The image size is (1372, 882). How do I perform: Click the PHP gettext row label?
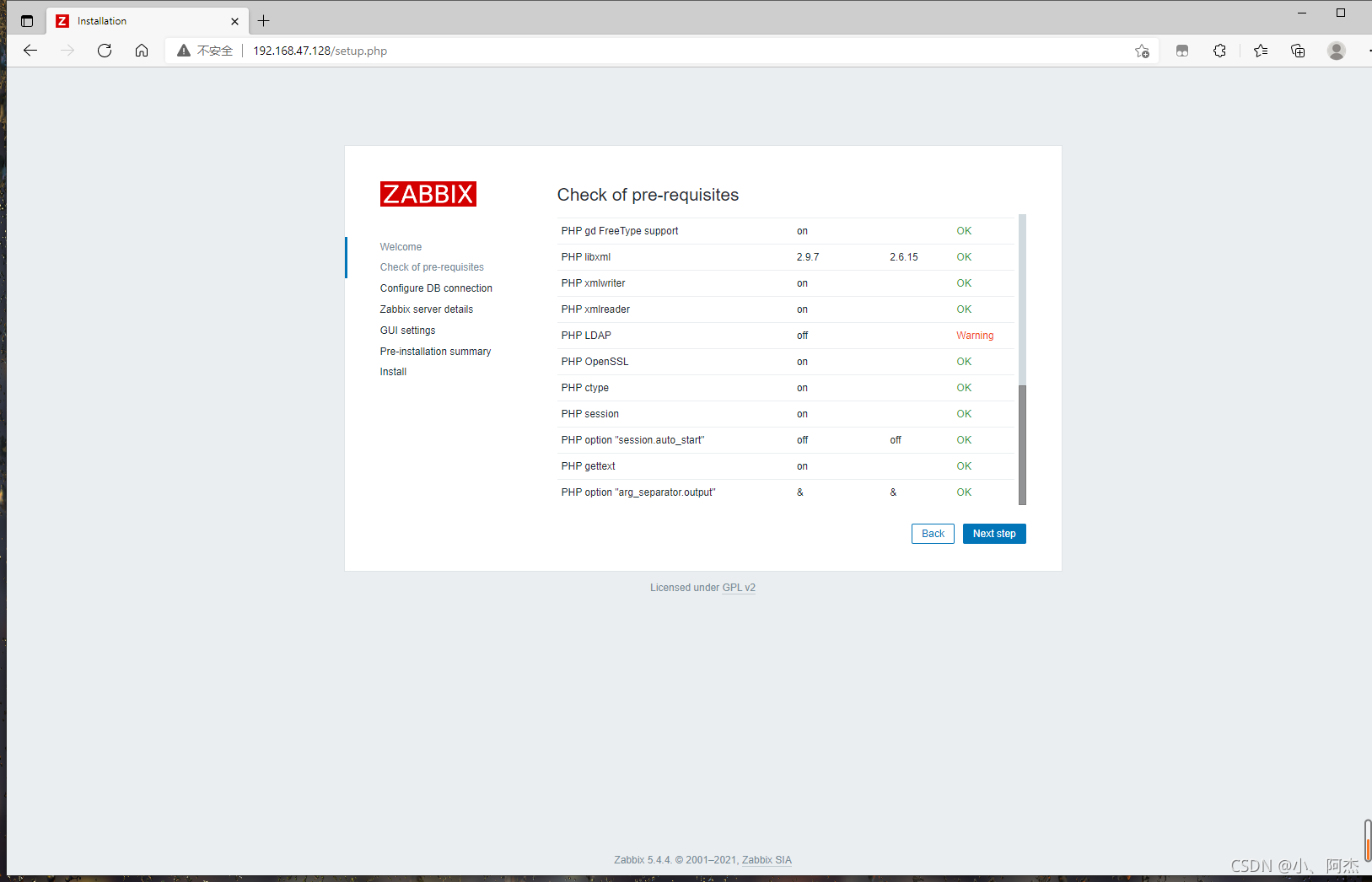589,466
